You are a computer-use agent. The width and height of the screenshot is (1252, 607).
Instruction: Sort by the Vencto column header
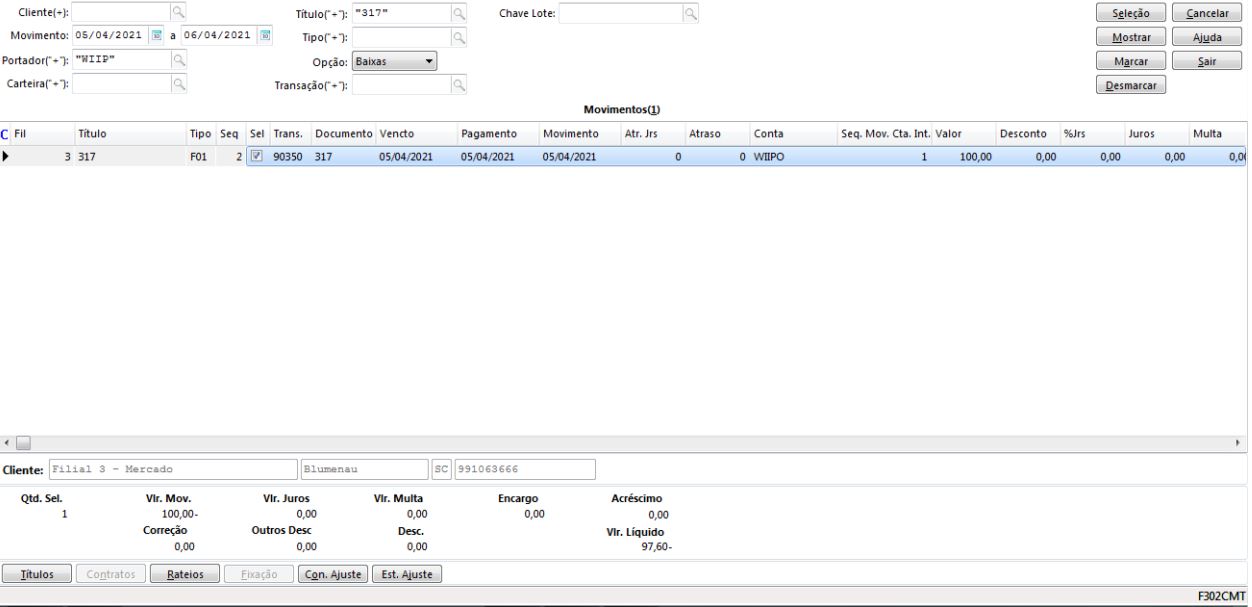[416, 134]
